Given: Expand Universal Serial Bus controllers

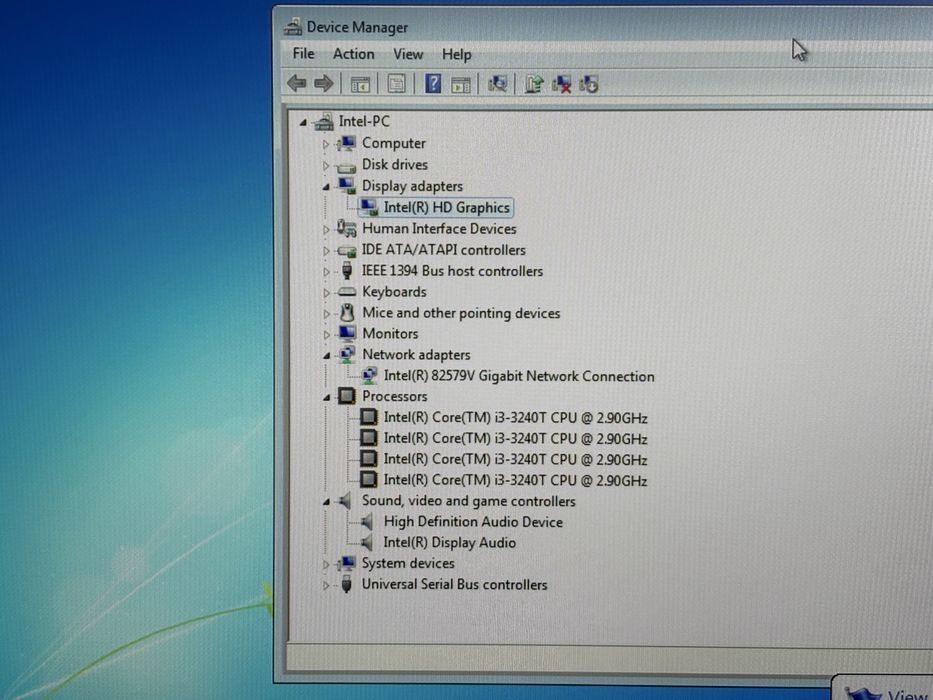Looking at the screenshot, I should (x=325, y=585).
